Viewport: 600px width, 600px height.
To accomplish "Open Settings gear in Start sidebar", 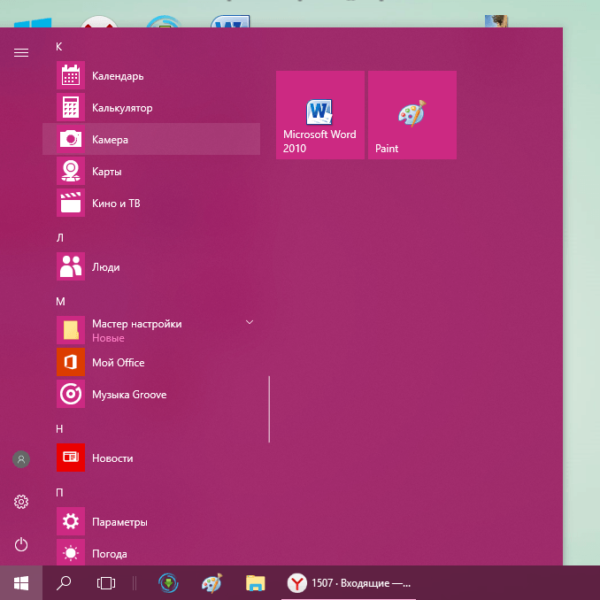I will [21, 502].
